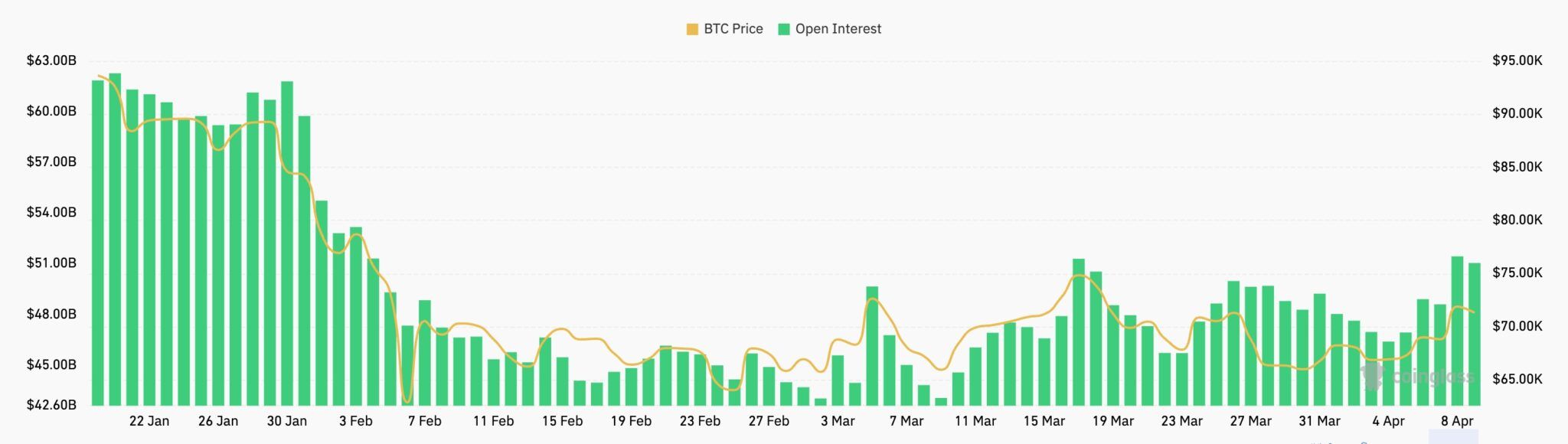Viewport: 1568px width, 444px height.
Task: Click the 4 Apr x-axis date label
Action: pos(1388,421)
